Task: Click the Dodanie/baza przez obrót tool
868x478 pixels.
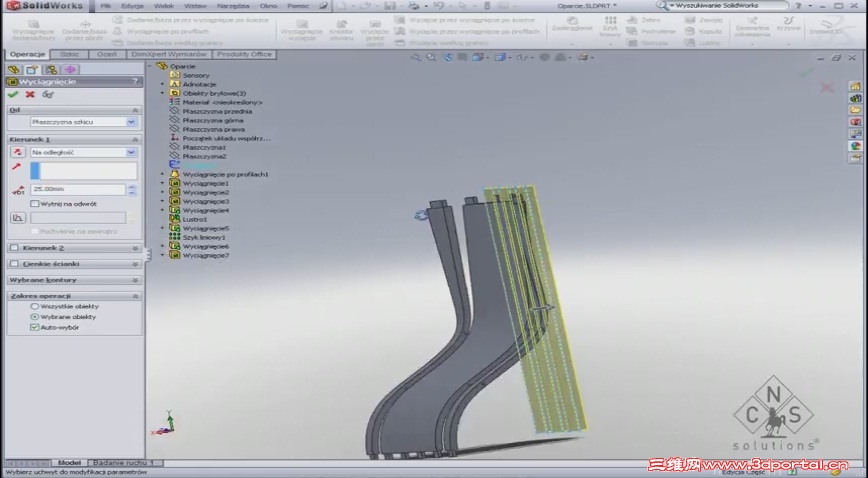Action: (x=85, y=30)
